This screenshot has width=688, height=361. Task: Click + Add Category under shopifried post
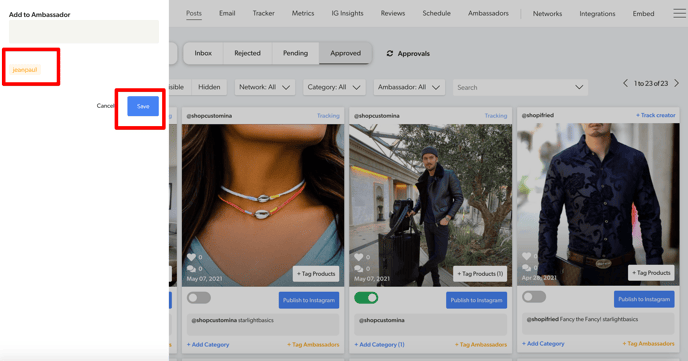coord(543,344)
